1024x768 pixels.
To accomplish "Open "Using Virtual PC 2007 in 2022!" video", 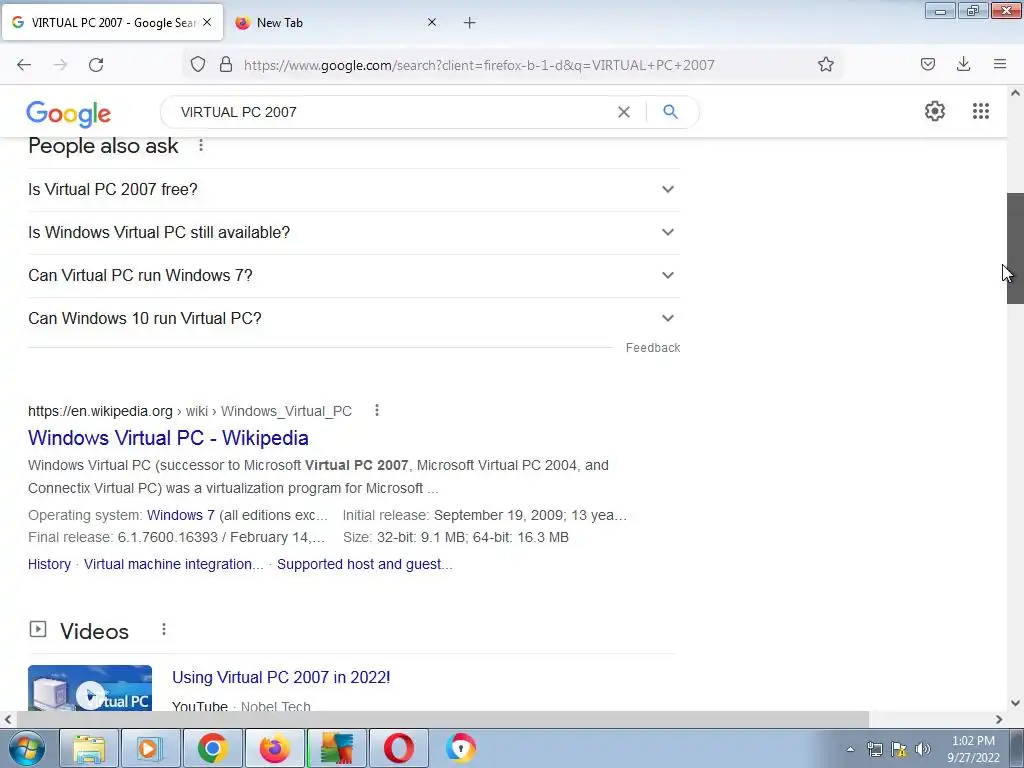I will pyautogui.click(x=281, y=677).
